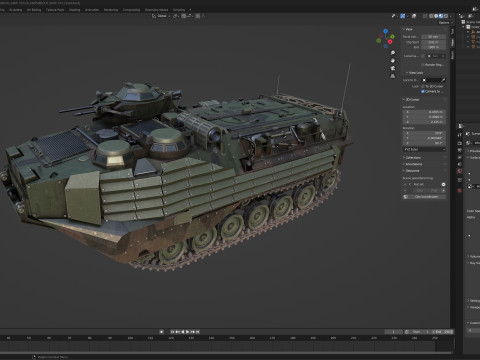Click the 3D Cursor Rotation X field

click(x=424, y=133)
